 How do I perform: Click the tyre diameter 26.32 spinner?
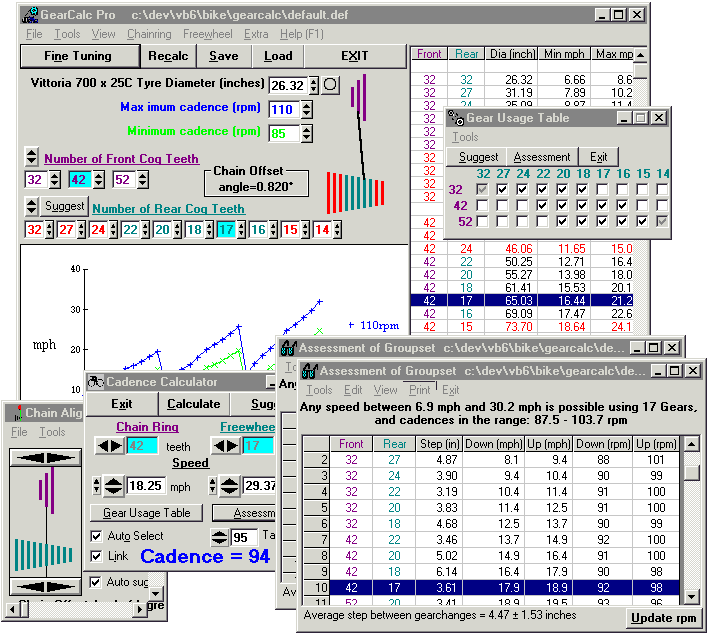coord(313,85)
